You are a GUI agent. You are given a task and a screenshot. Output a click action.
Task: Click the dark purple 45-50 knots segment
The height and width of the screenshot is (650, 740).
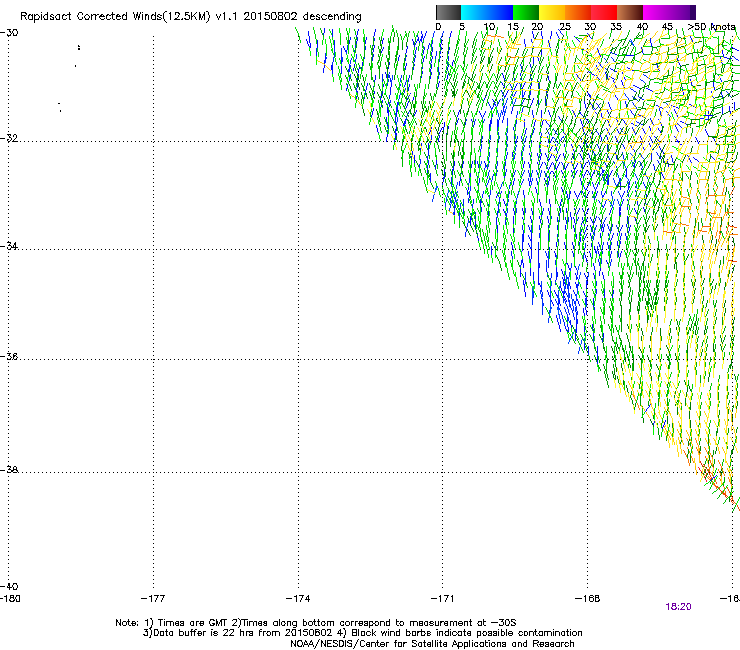point(682,12)
